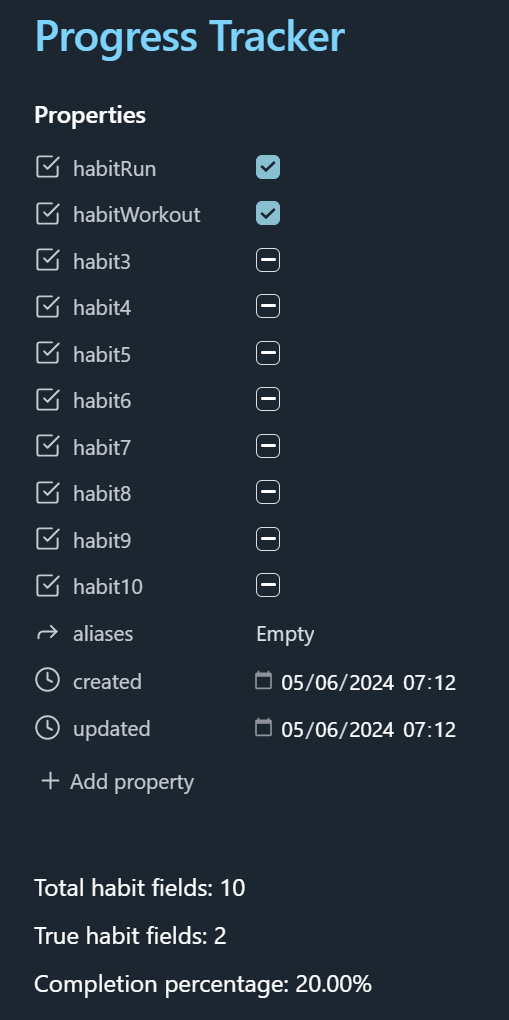Image resolution: width=509 pixels, height=1020 pixels.
Task: Check the habit7 checkbox
Action: coord(268,446)
